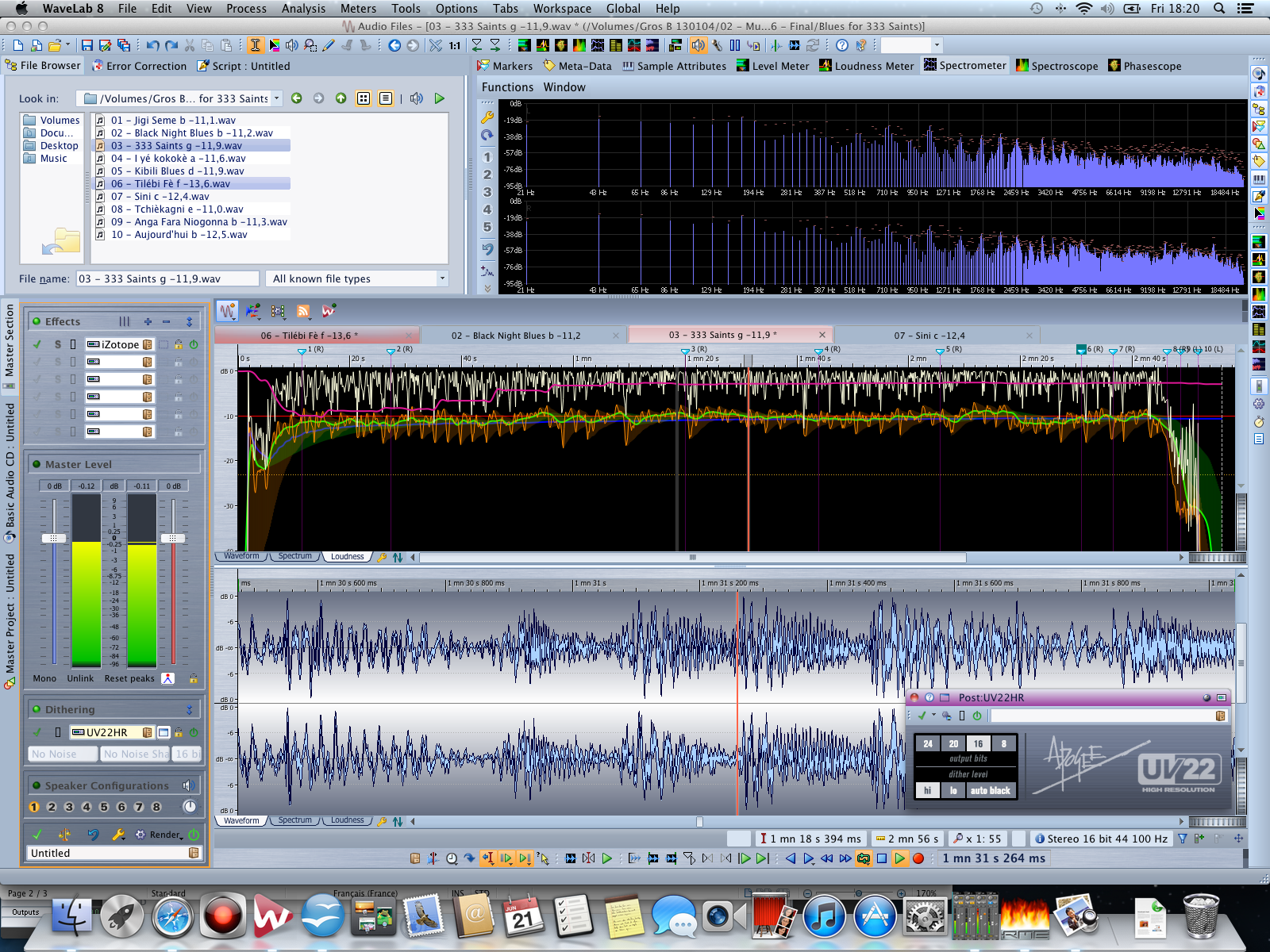This screenshot has height=952, width=1270.
Task: Open the Analysis menu
Action: [303, 9]
